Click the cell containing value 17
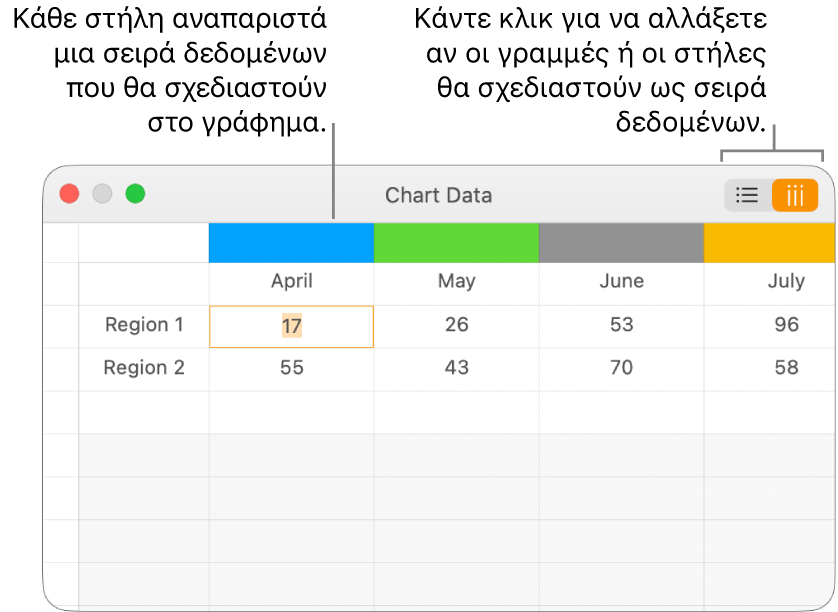Screen dimensions: 838x612 pyautogui.click(x=291, y=326)
